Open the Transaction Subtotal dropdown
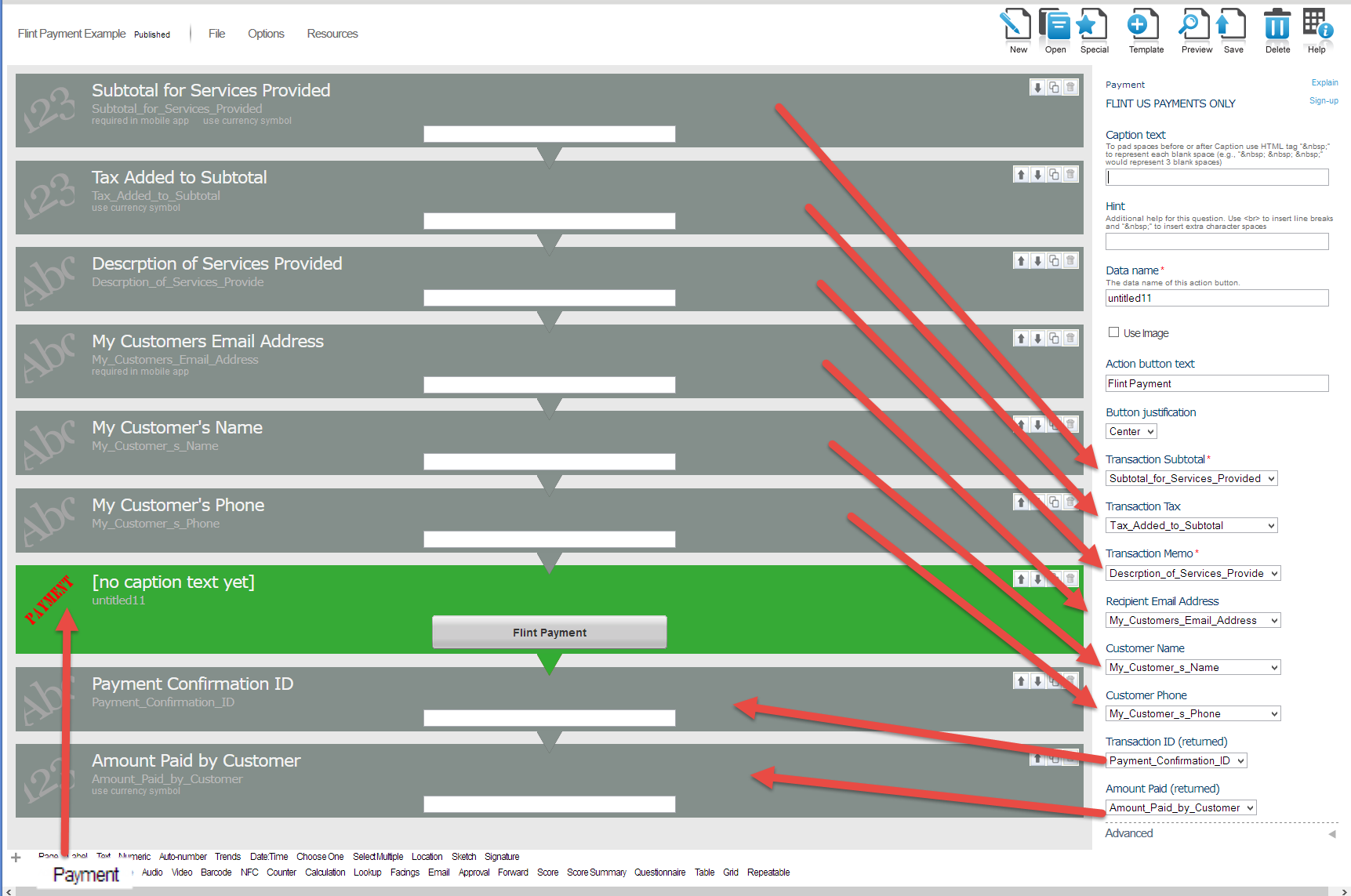Screen dimensions: 1351x896 click(1191, 478)
